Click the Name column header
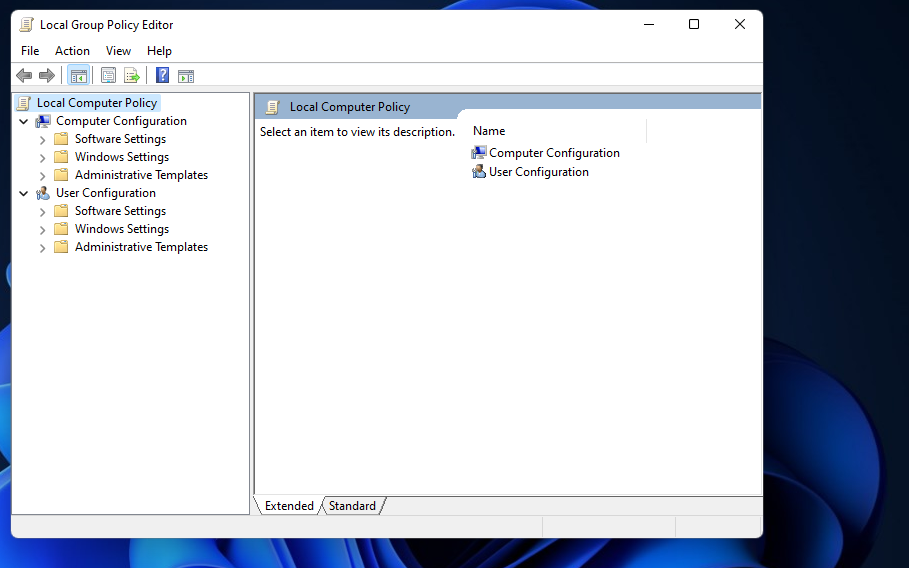 [x=489, y=131]
